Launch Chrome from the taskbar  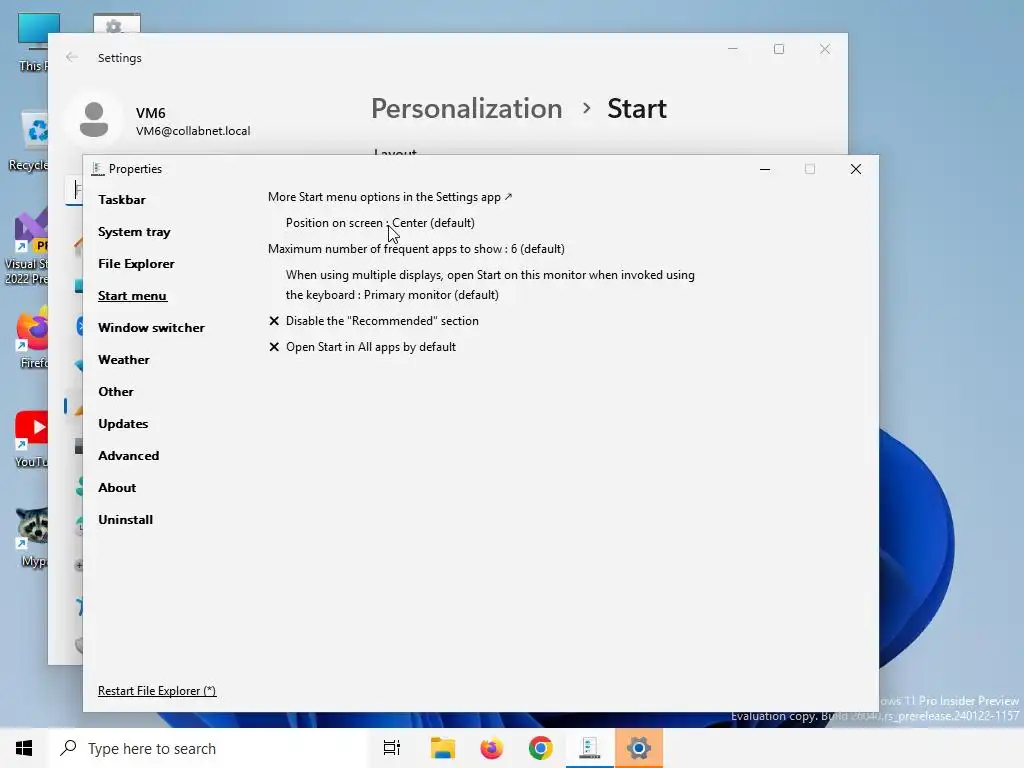[x=540, y=748]
